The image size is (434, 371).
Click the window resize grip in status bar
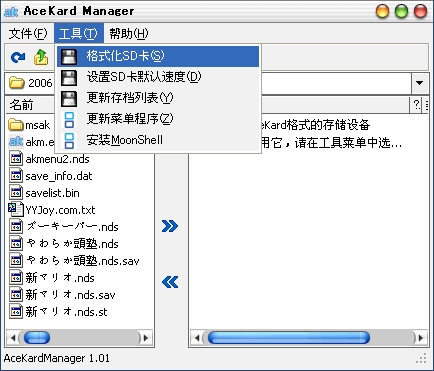tap(422, 358)
